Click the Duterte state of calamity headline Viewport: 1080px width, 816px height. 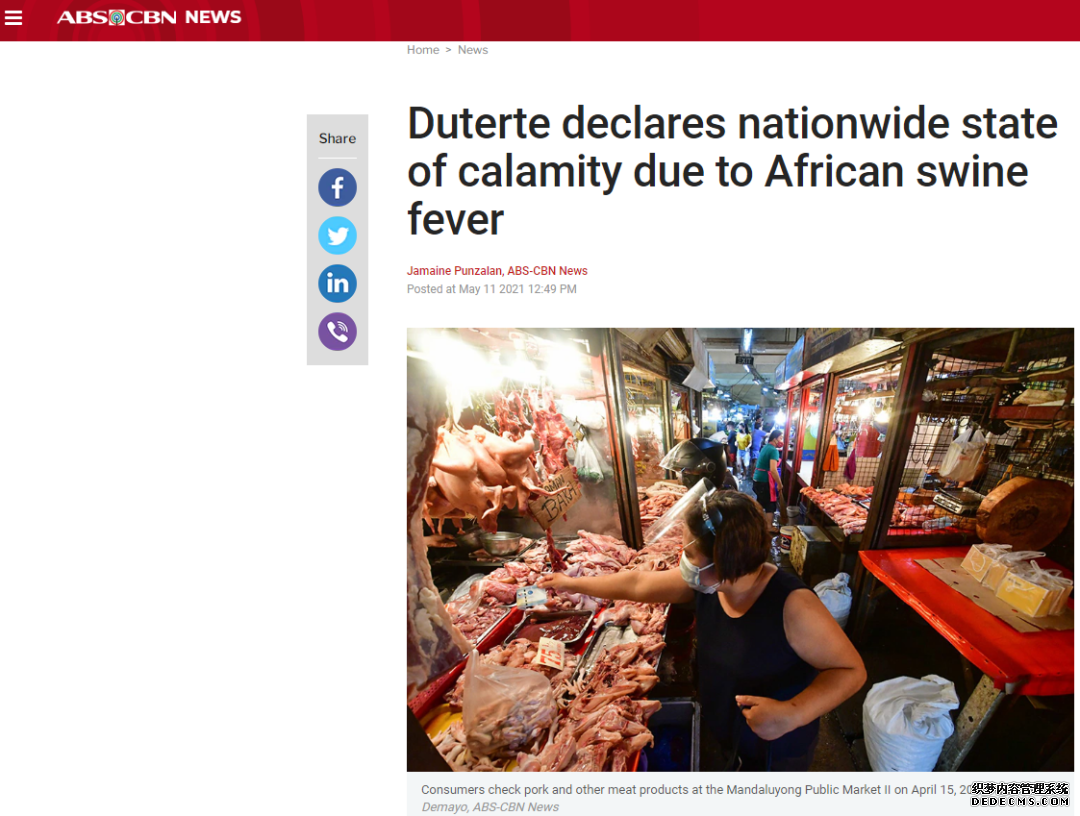[732, 171]
